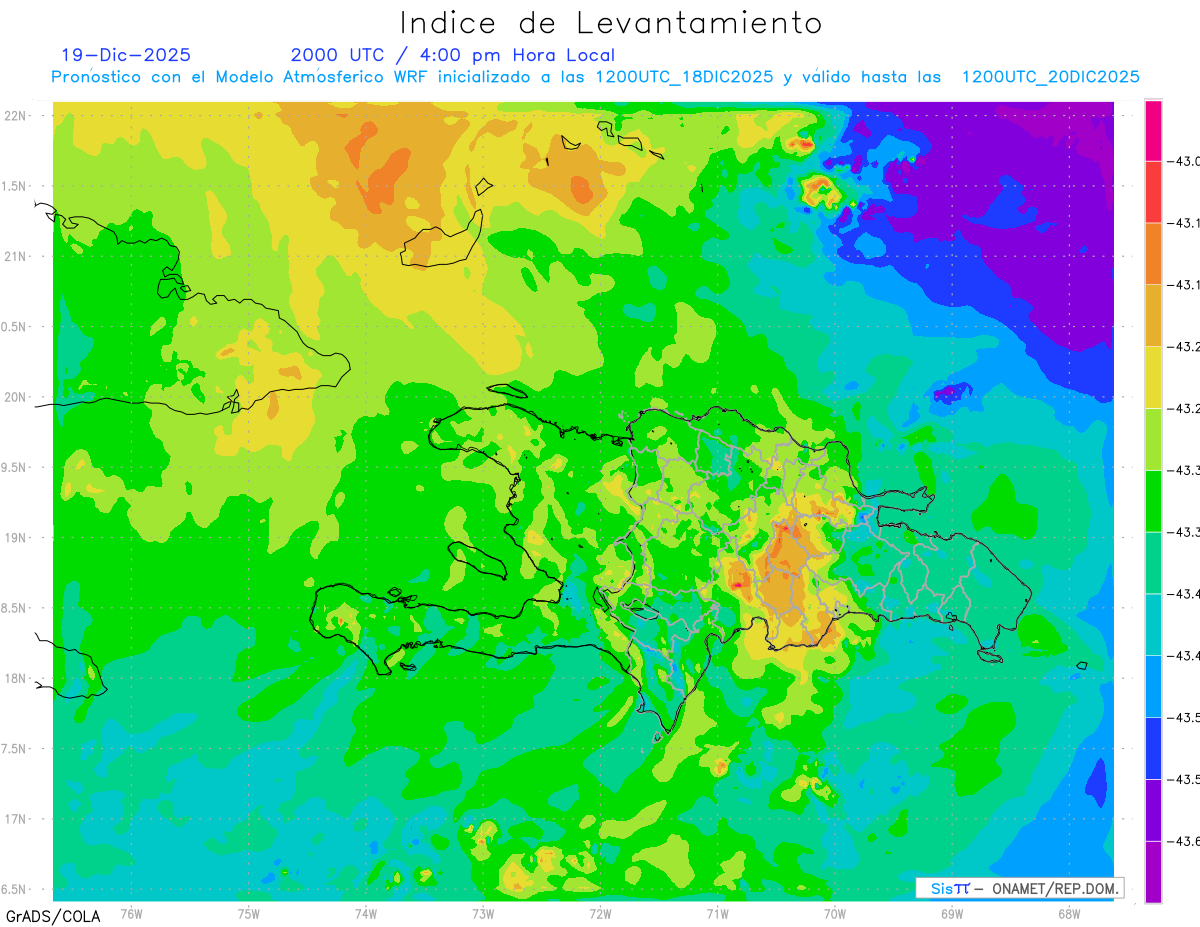
Task: Select the dark blue colorbar swatch
Action: pyautogui.click(x=1153, y=748)
